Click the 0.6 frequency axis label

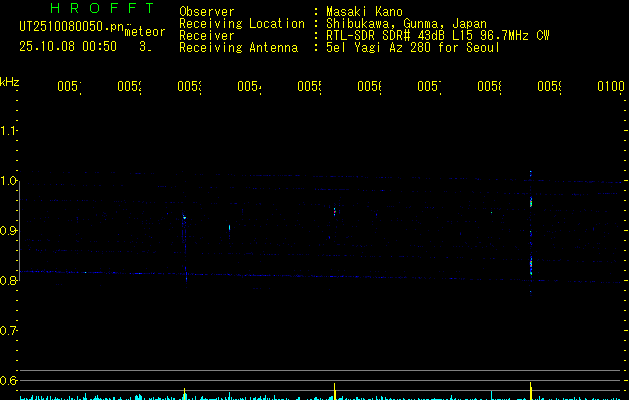(10, 381)
